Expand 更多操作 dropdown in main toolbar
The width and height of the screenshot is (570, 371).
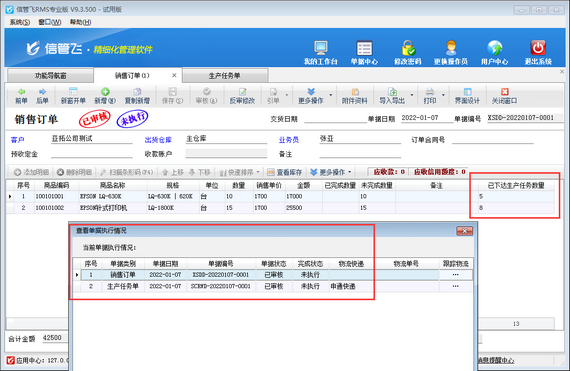point(330,95)
